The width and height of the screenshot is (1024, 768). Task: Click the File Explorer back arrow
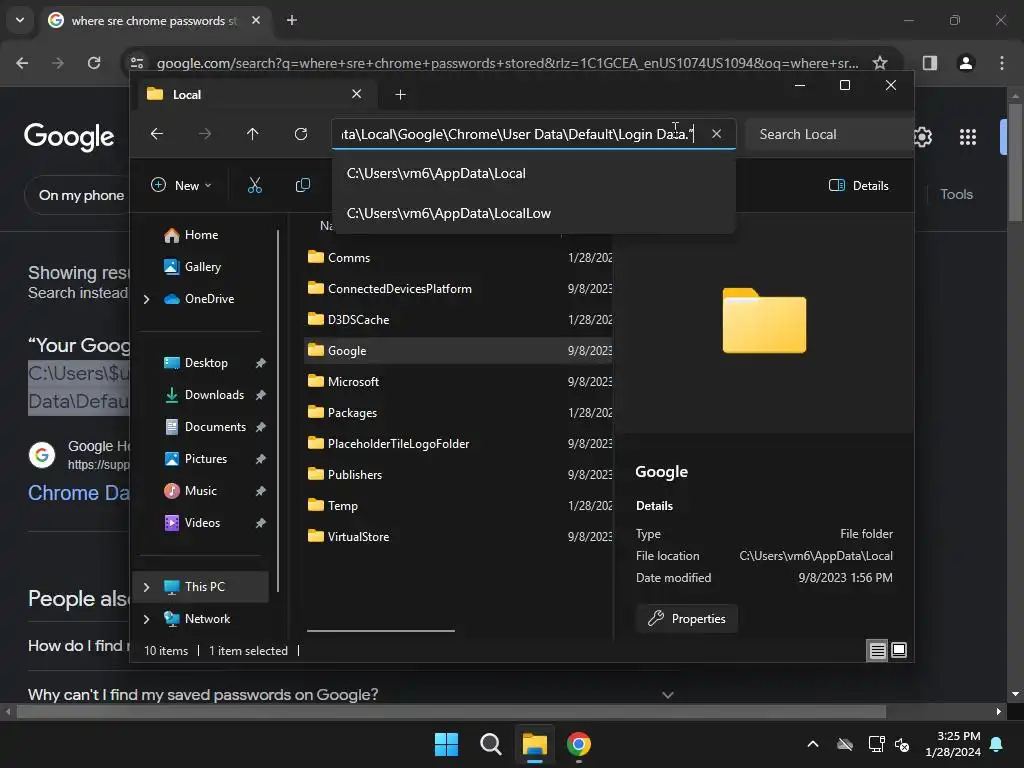(157, 134)
